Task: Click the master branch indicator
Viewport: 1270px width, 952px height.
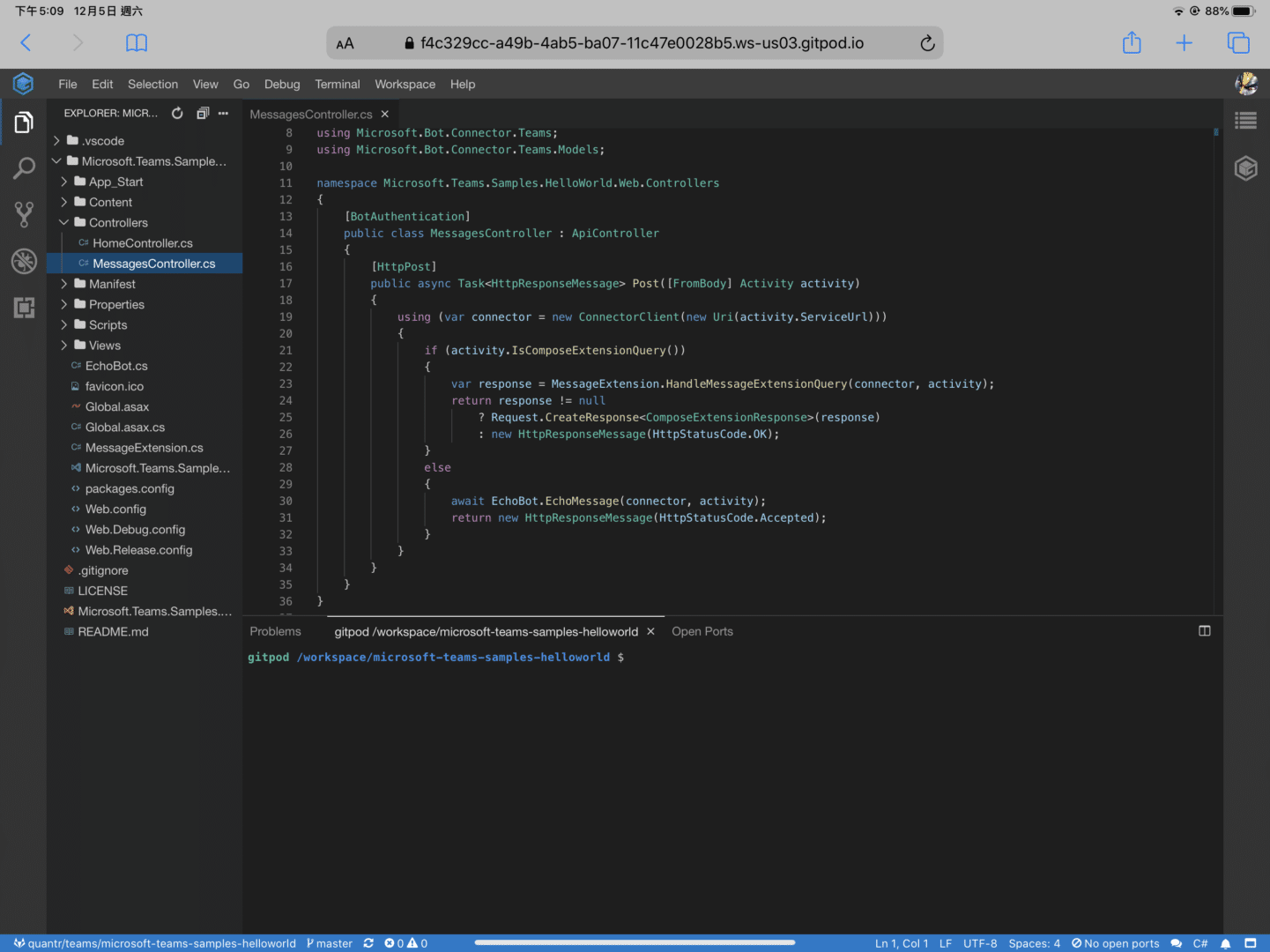Action: click(x=329, y=942)
